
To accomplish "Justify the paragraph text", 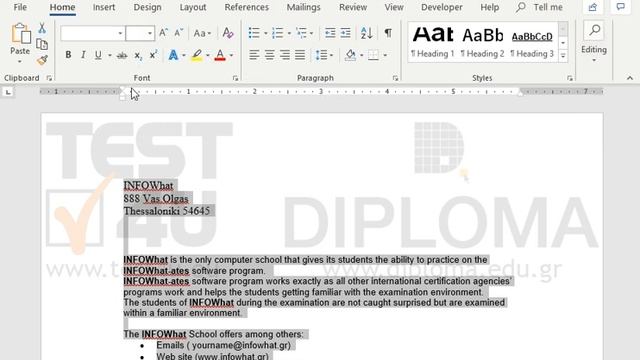I will 300,55.
